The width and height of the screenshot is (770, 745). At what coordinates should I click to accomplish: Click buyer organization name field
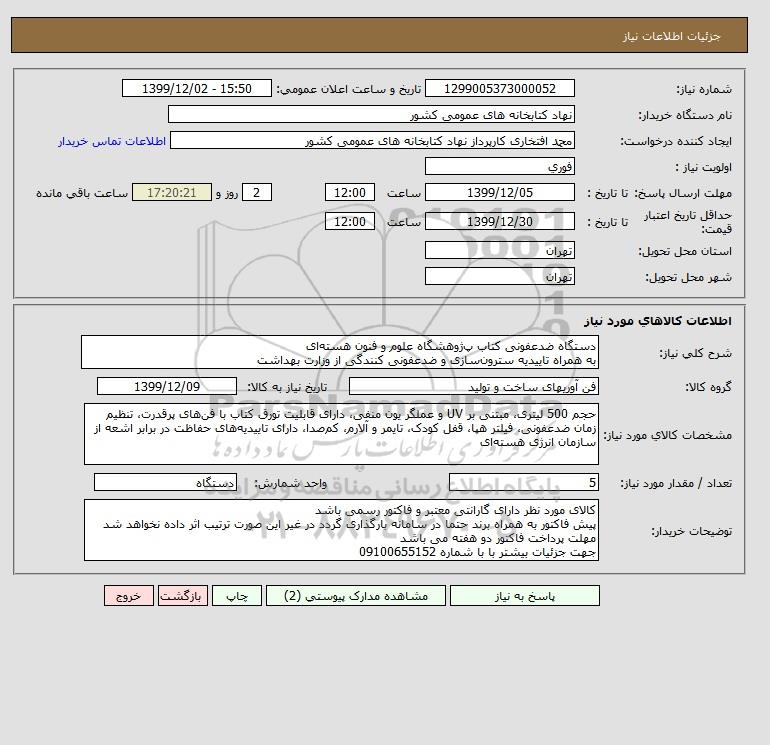[x=371, y=114]
